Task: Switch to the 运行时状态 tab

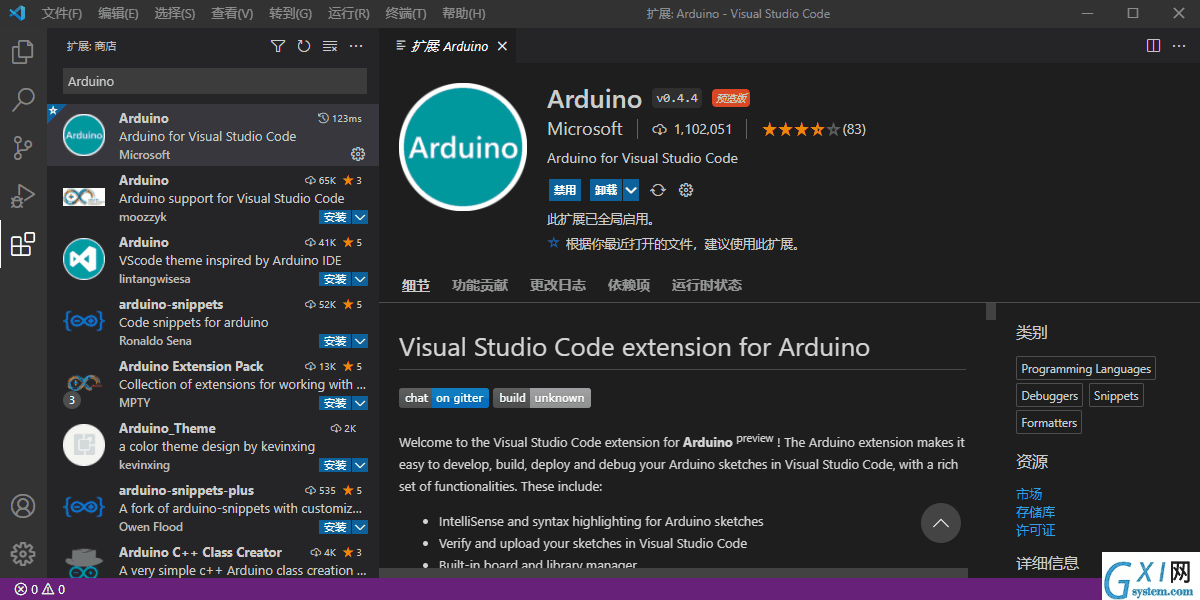Action: point(707,285)
